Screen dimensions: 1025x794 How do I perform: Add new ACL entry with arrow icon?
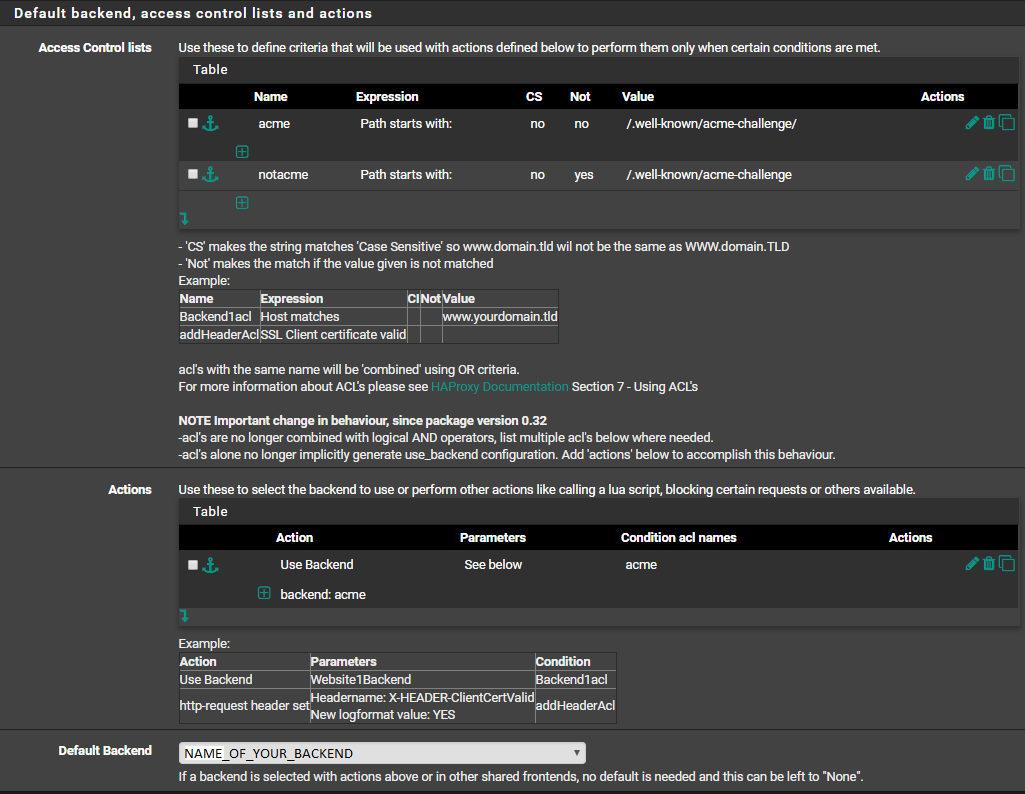point(184,218)
